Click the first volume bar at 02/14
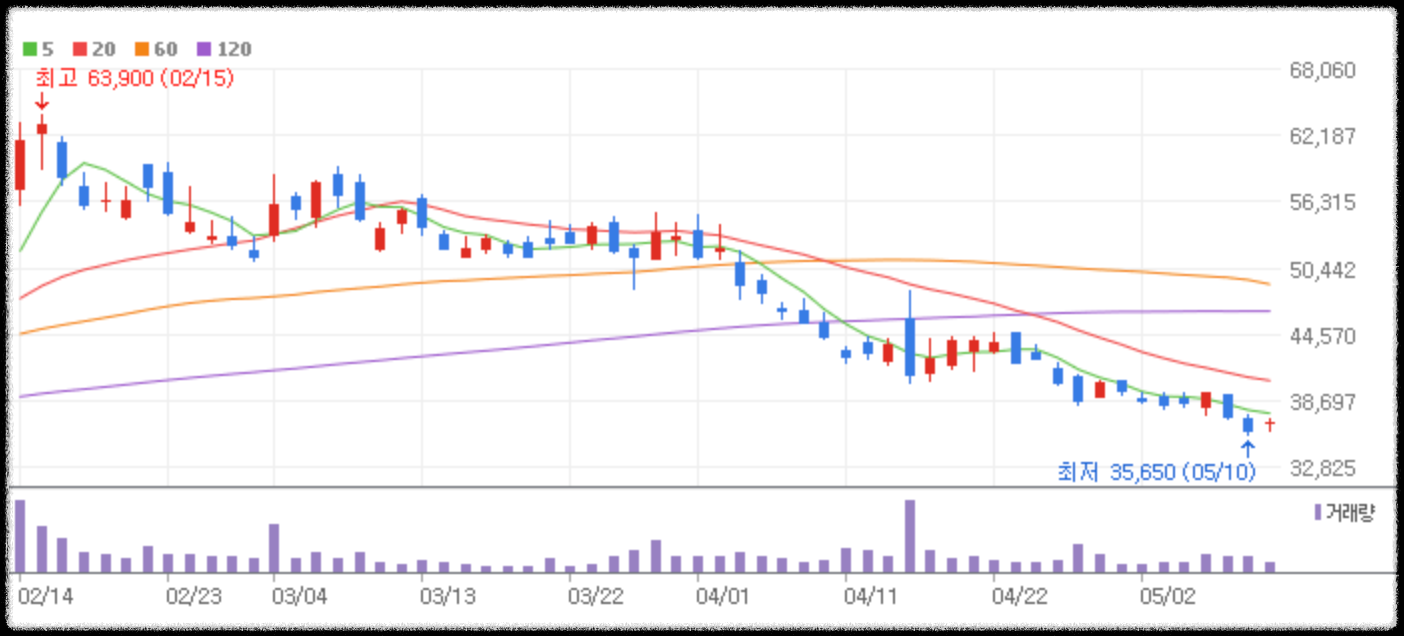 click(x=20, y=536)
